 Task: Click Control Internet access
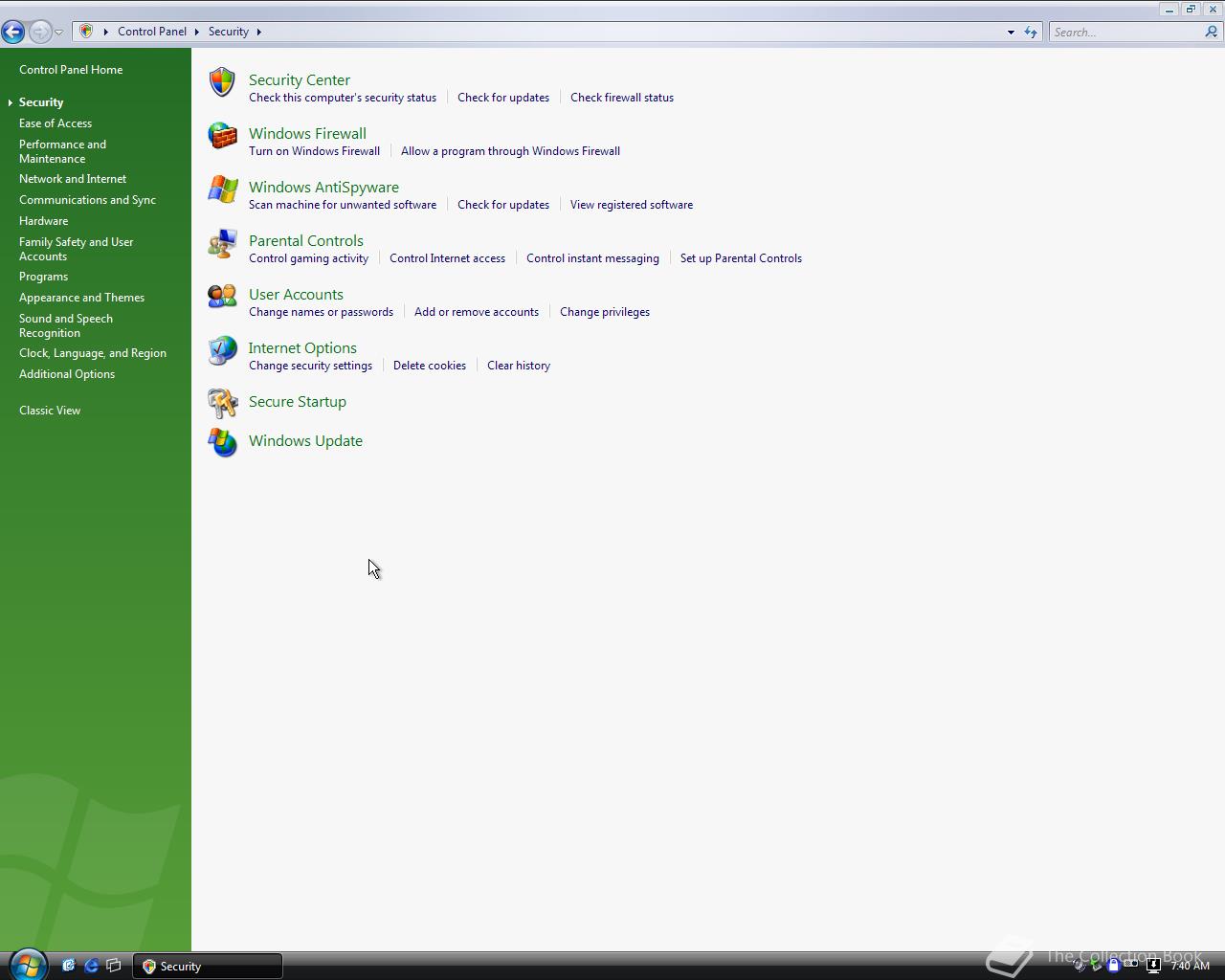coord(447,258)
